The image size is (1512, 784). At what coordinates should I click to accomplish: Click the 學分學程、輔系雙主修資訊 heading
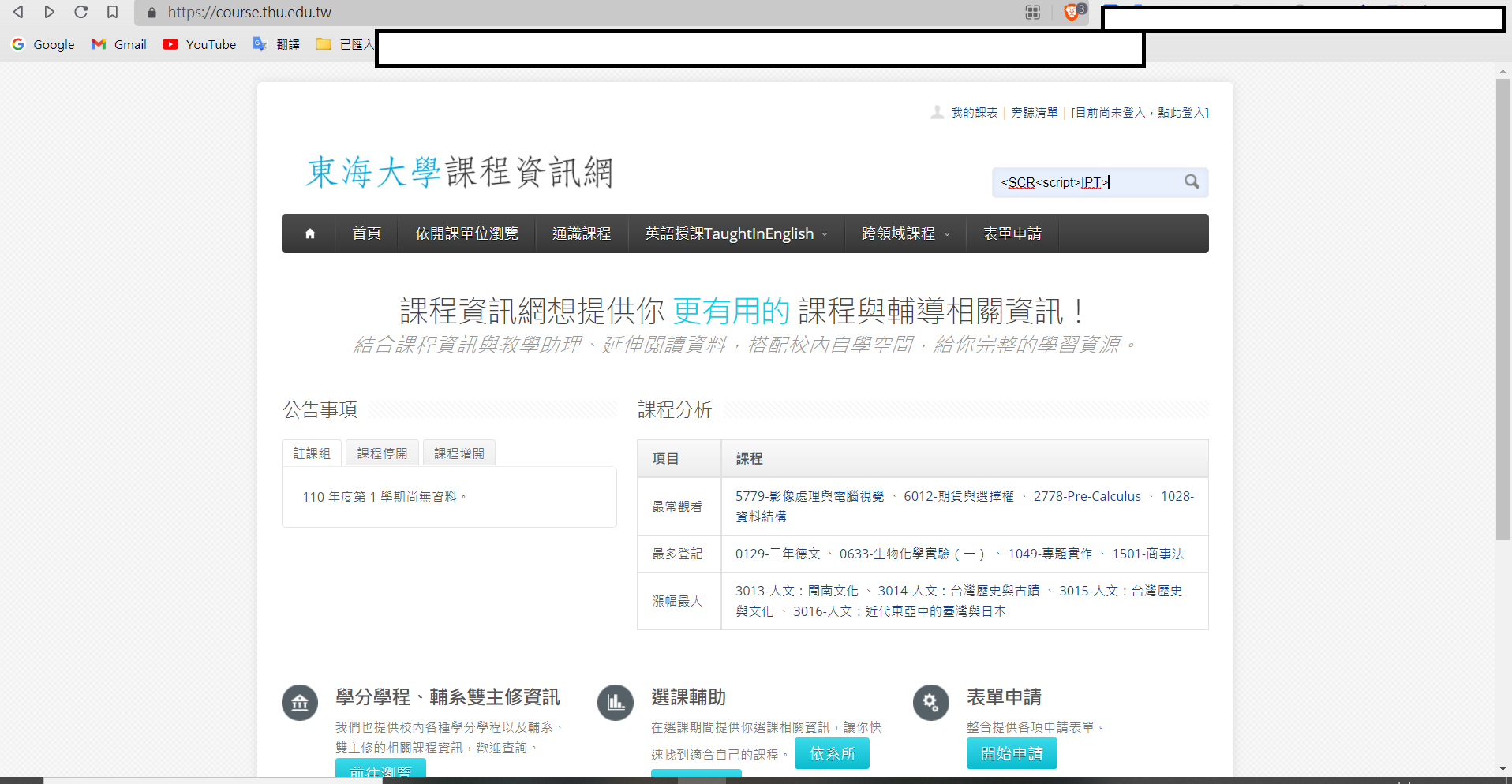(447, 697)
